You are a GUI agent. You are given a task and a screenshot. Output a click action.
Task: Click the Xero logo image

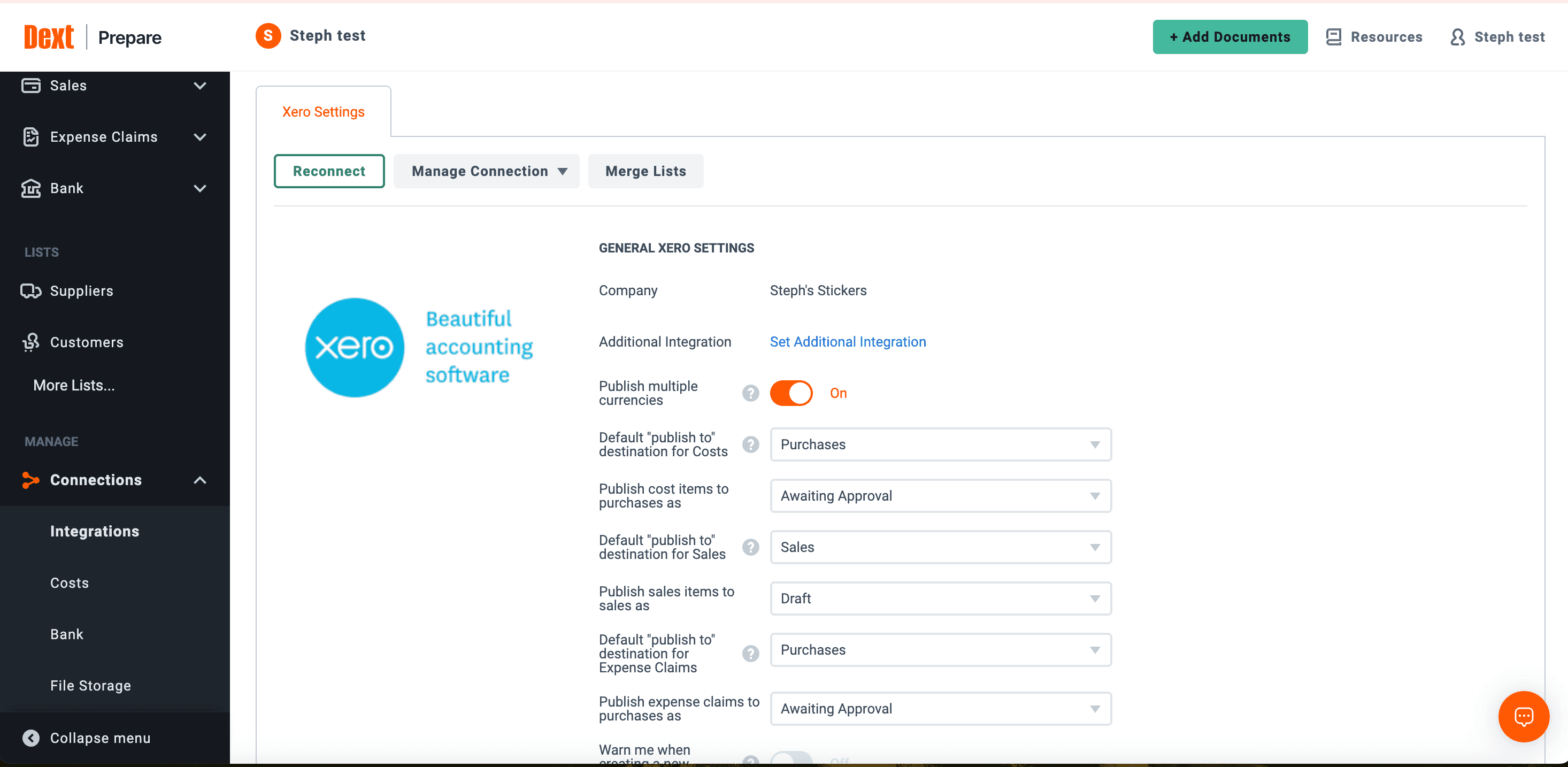pos(354,348)
